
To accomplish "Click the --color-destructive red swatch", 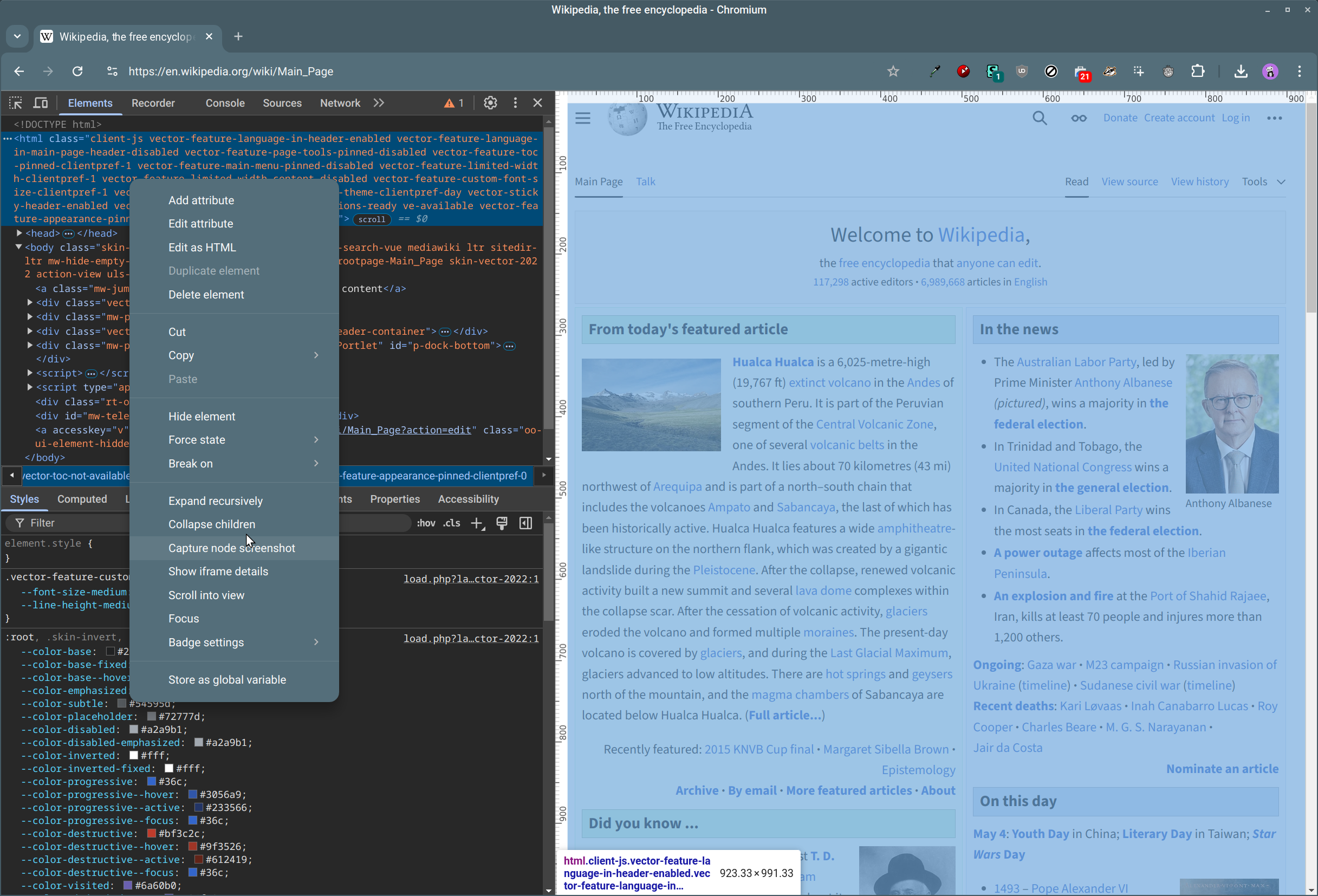I will [x=152, y=834].
